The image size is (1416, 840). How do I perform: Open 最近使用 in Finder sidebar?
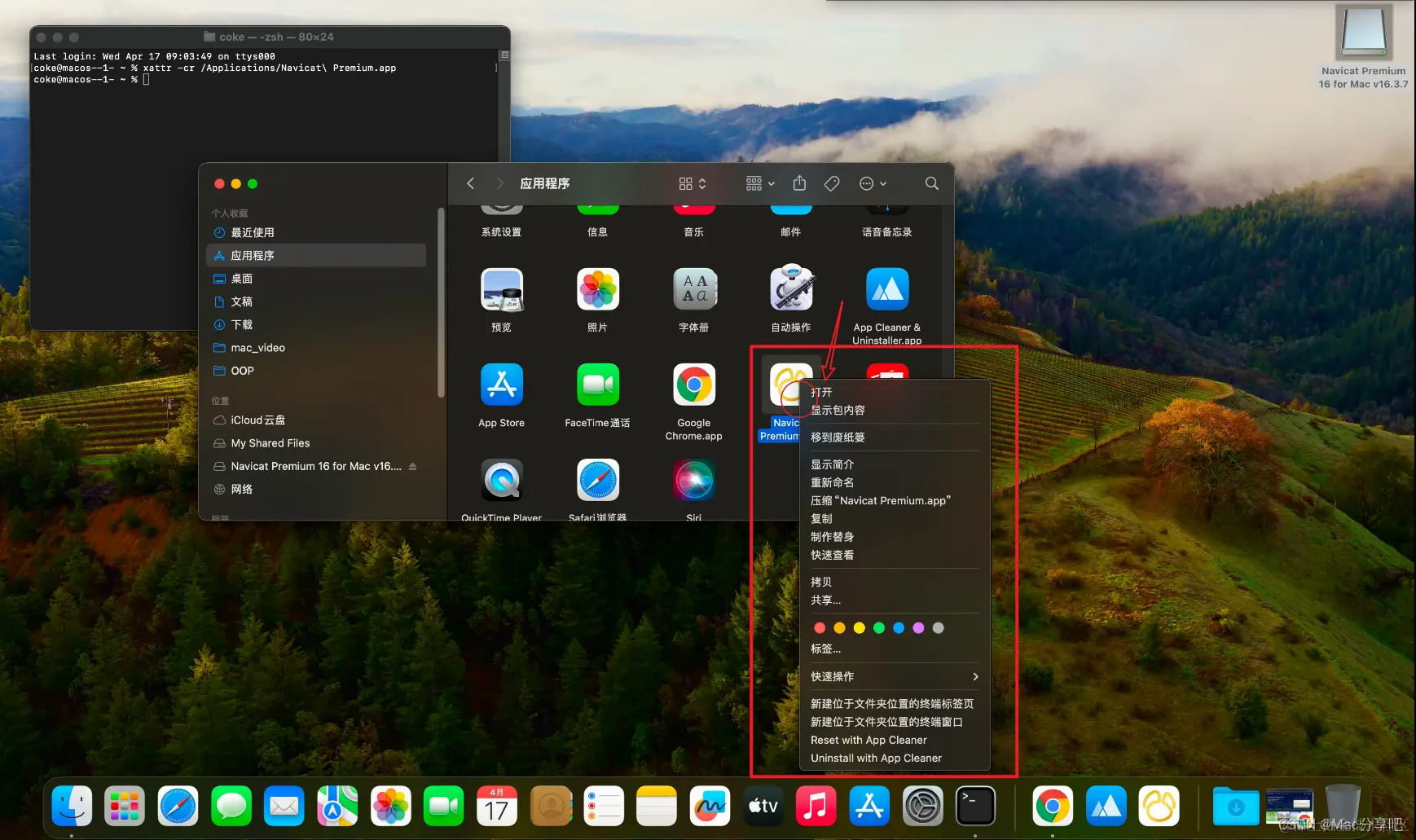tap(316, 232)
